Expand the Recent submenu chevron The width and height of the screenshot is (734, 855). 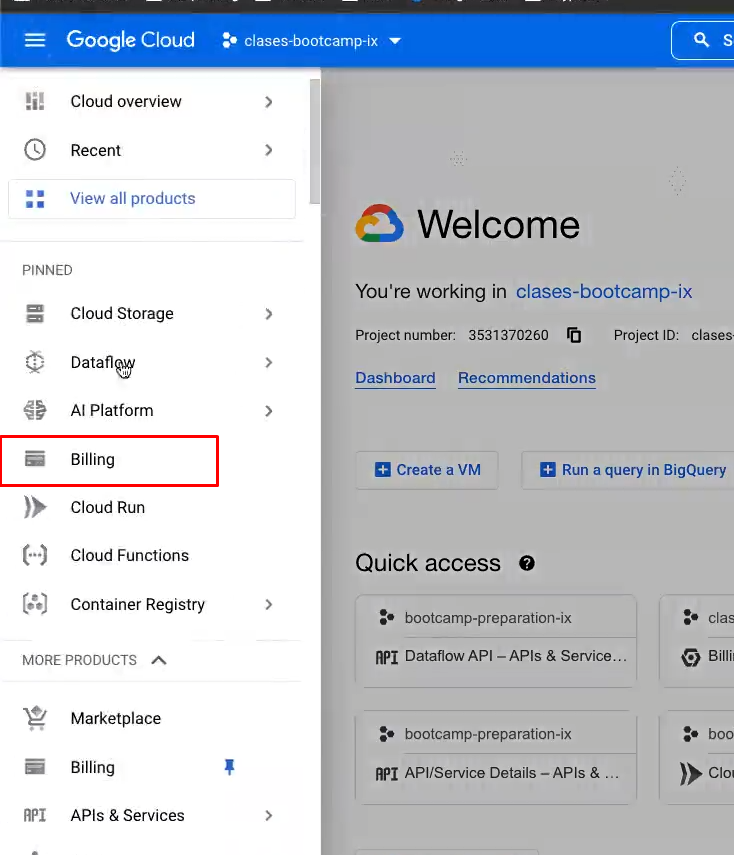(x=268, y=150)
